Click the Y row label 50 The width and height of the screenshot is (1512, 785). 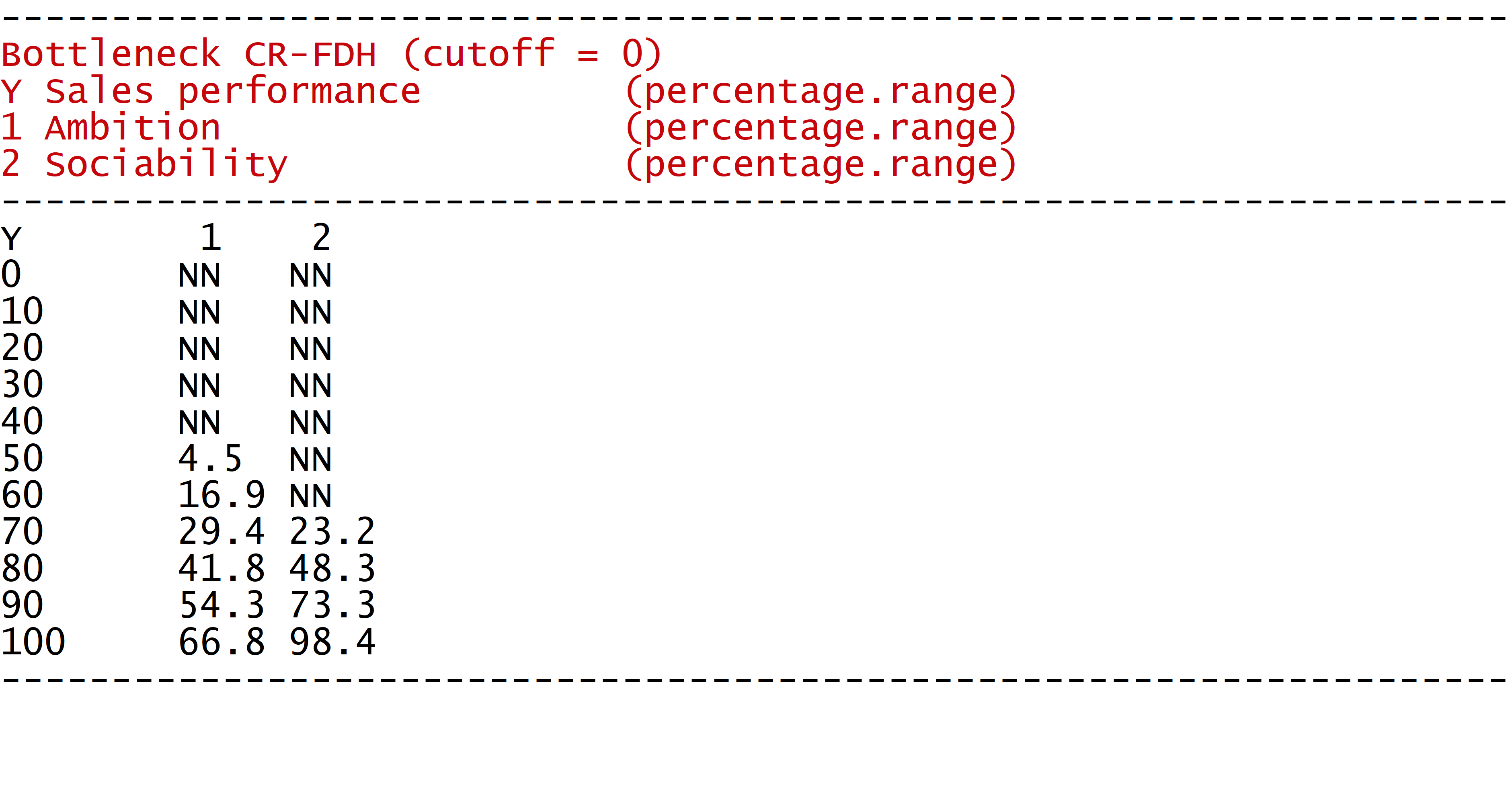(x=22, y=458)
